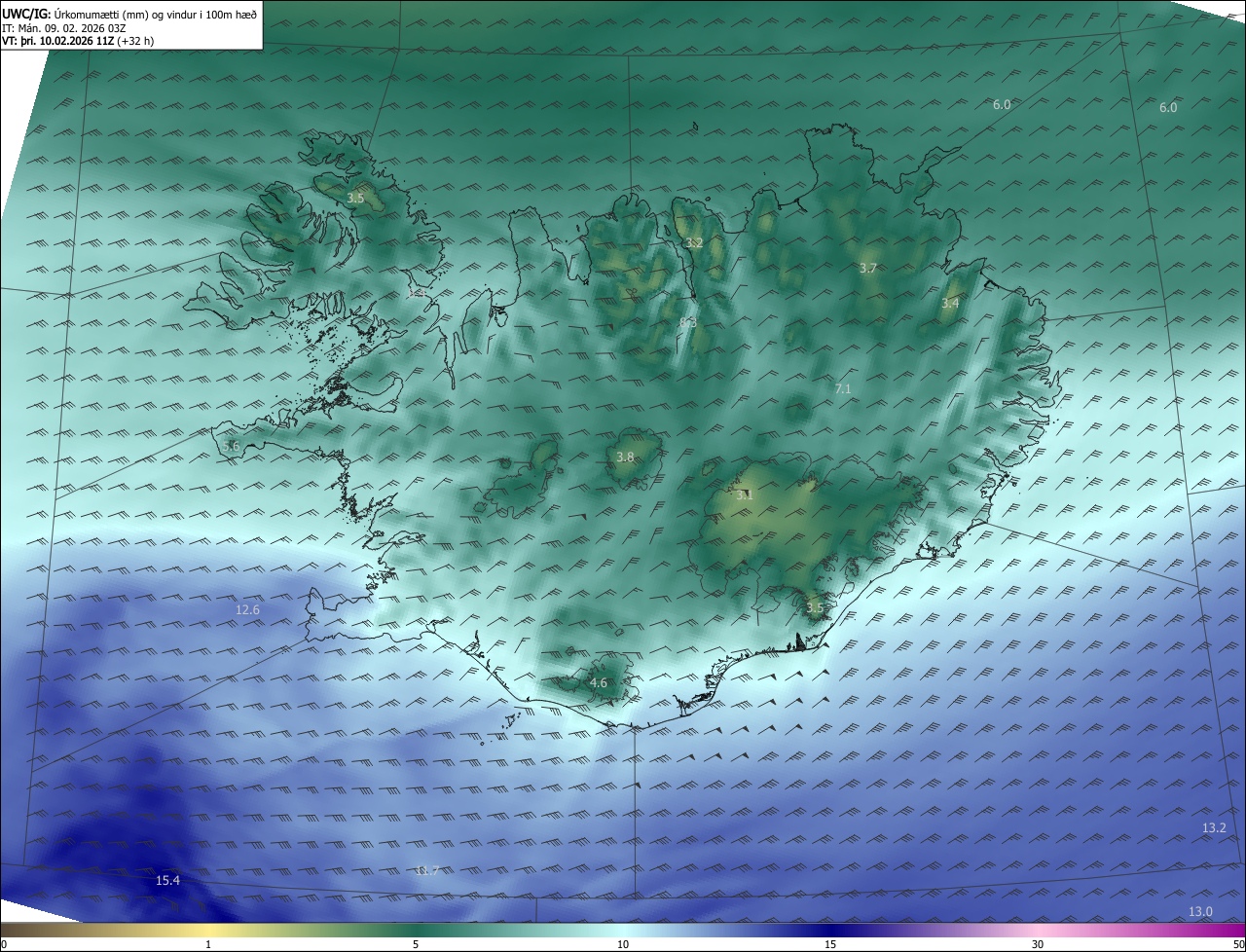
Task: Click the 11.7 value at the bottom of the map
Action: point(426,869)
